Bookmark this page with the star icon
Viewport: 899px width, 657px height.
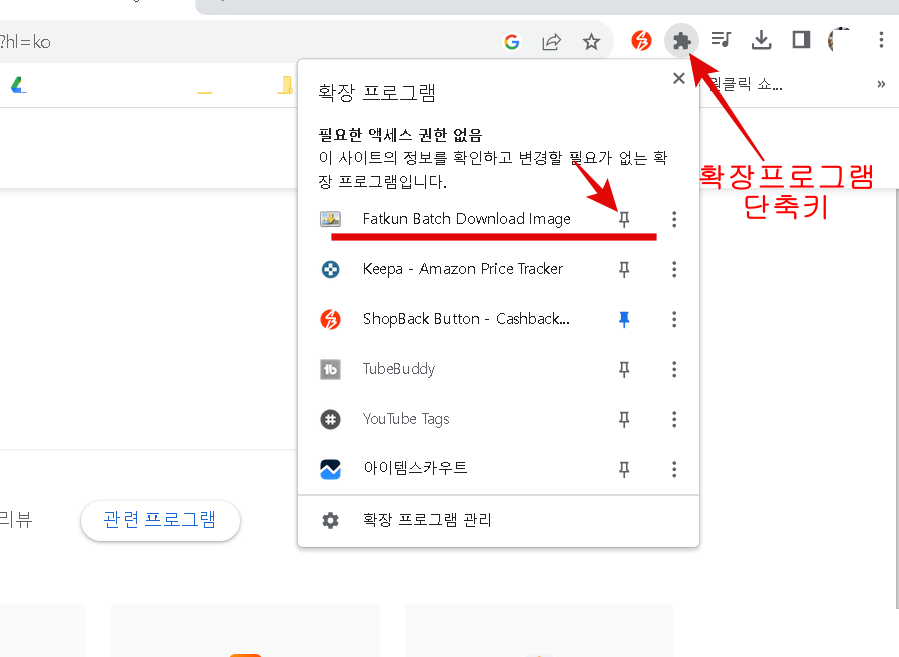coord(591,41)
